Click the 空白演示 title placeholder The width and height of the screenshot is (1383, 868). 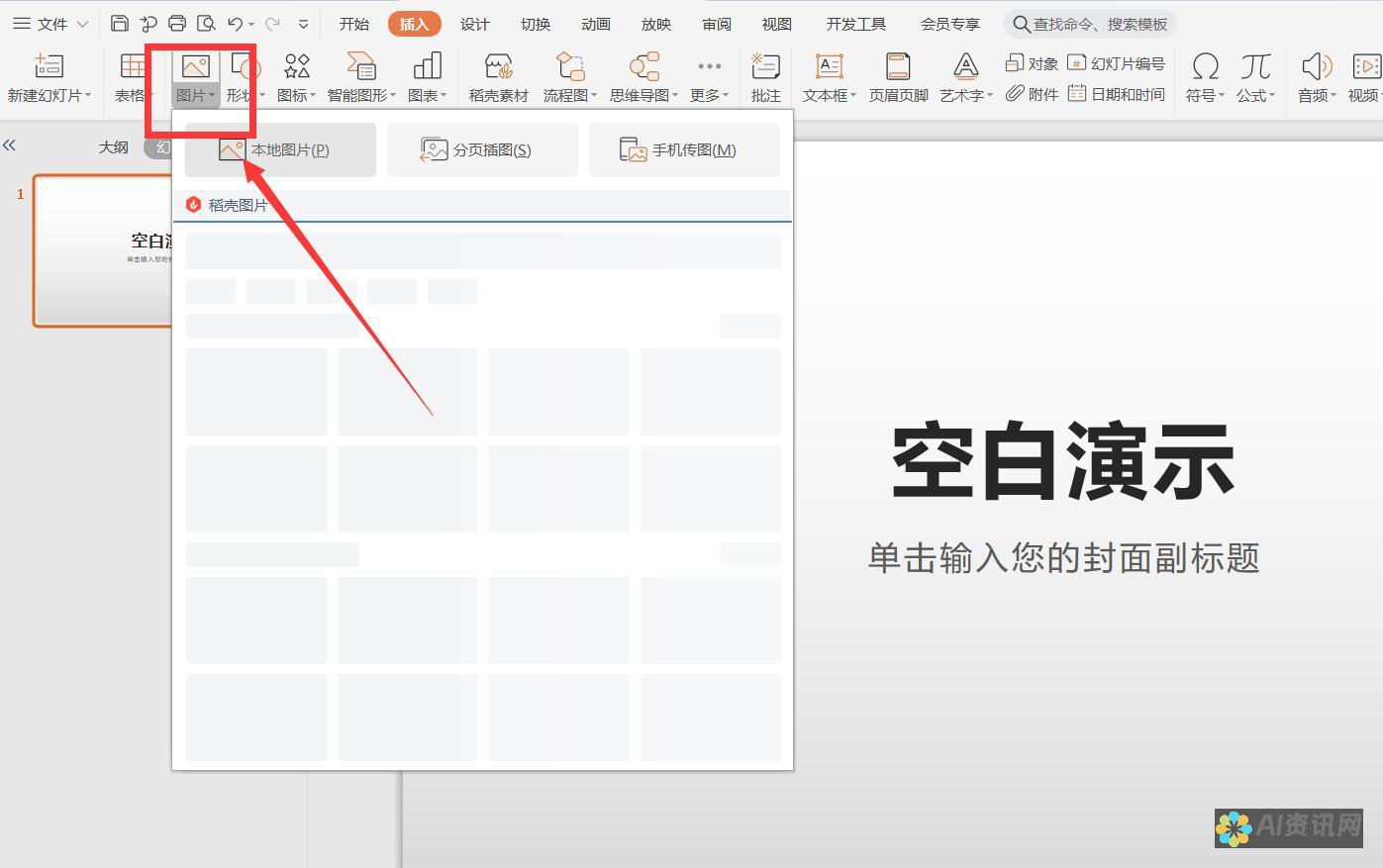(x=1063, y=461)
